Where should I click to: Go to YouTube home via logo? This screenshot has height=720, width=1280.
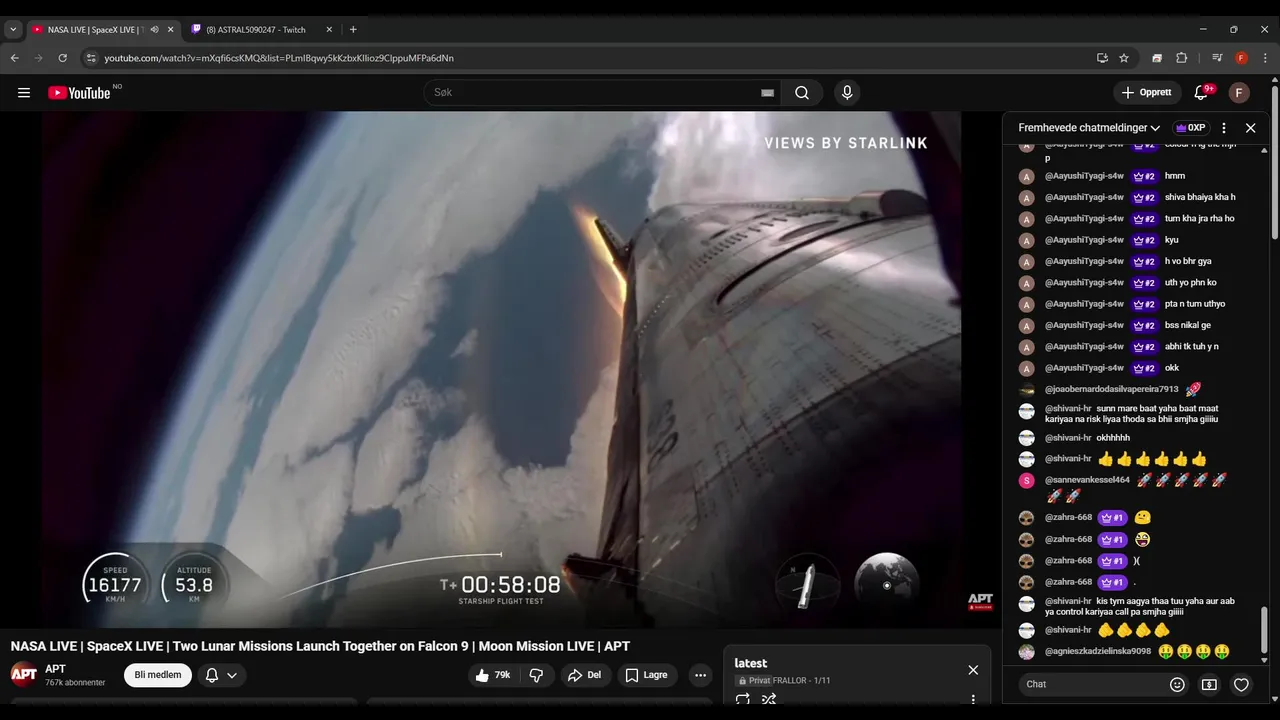click(79, 93)
